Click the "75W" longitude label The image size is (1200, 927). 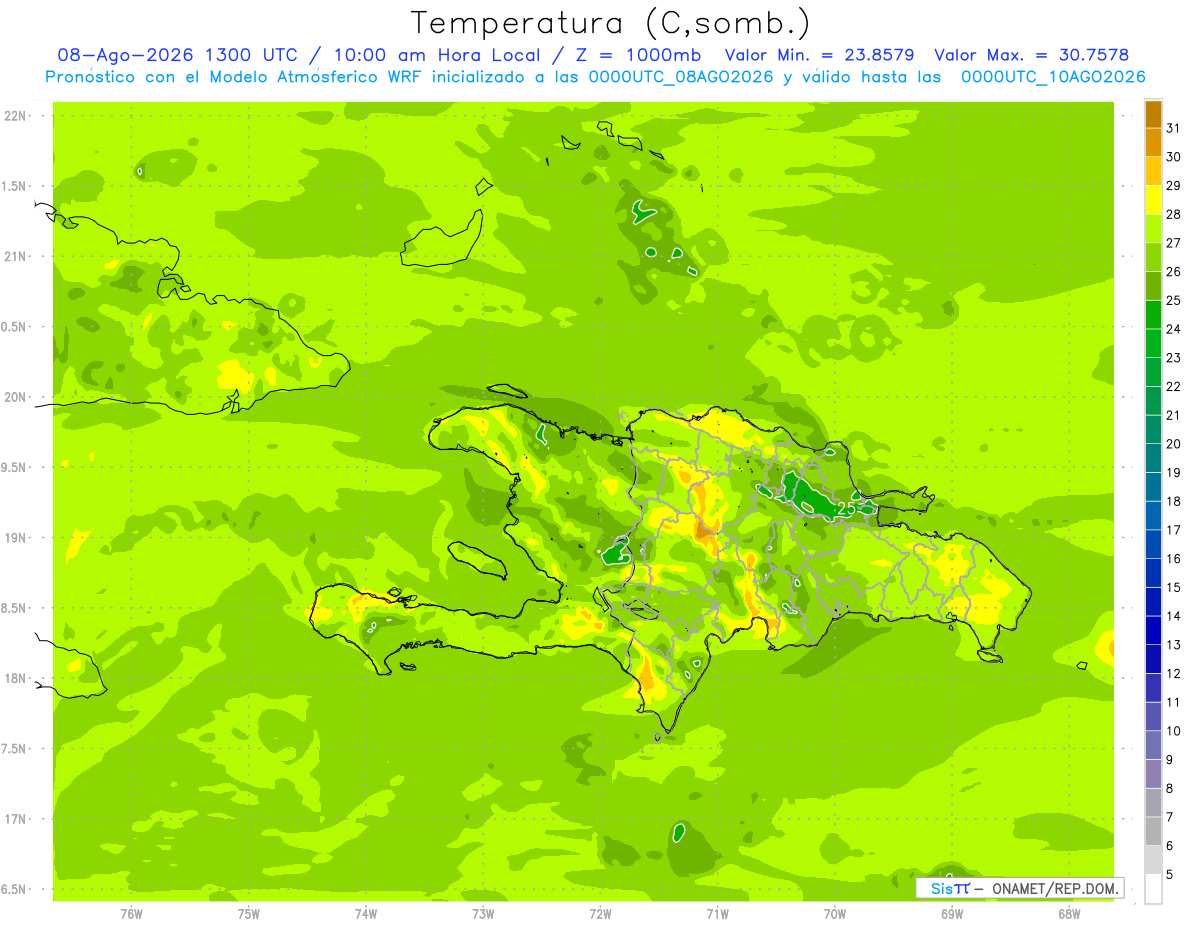click(x=249, y=914)
